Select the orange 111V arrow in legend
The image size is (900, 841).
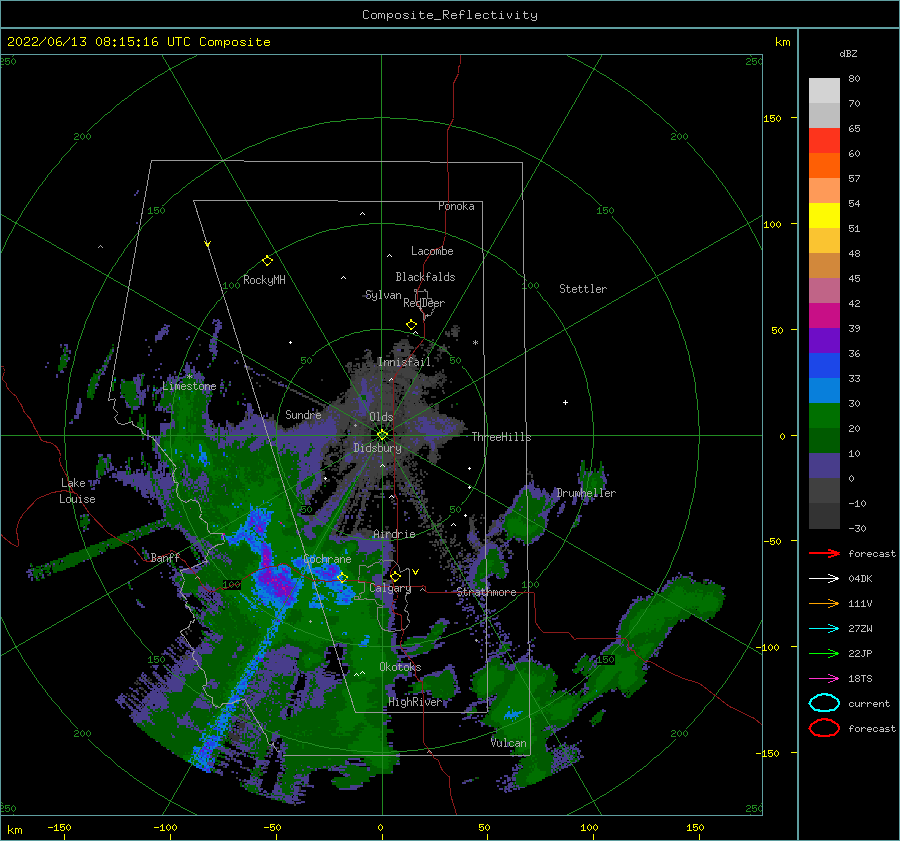click(824, 603)
